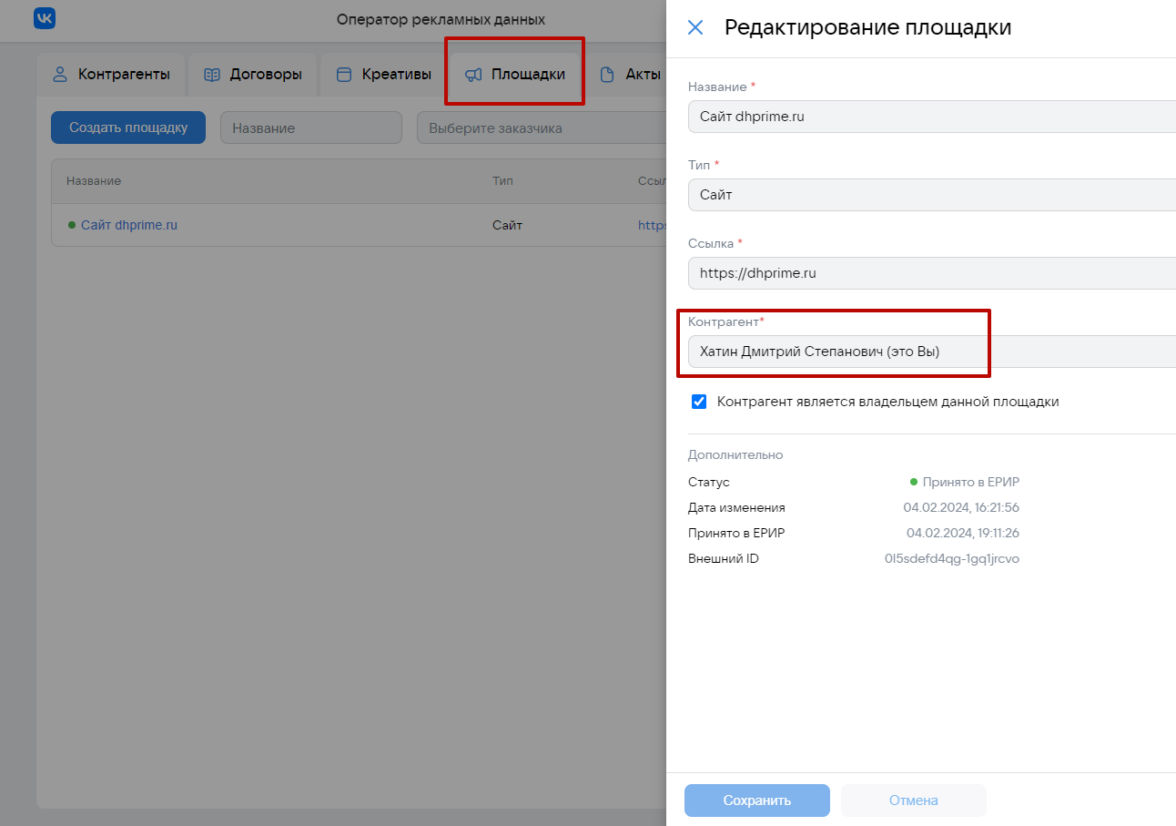Click the Создать площадку button
This screenshot has height=826, width=1176.
[128, 128]
